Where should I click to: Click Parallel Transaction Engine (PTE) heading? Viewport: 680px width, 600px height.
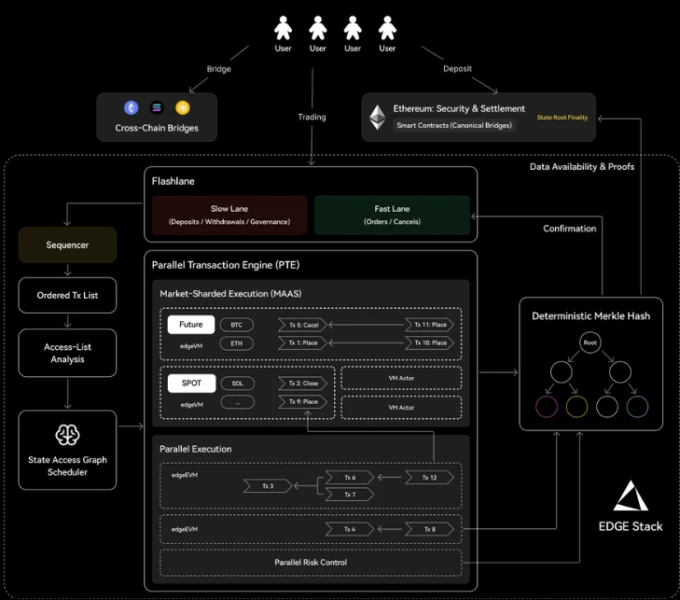tap(226, 265)
